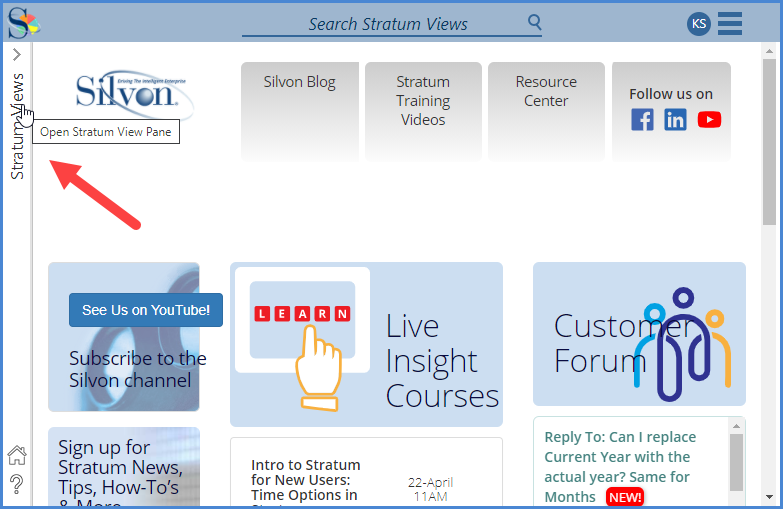Image resolution: width=783 pixels, height=509 pixels.
Task: Open the Customer Forum reply link
Action: [x=620, y=466]
